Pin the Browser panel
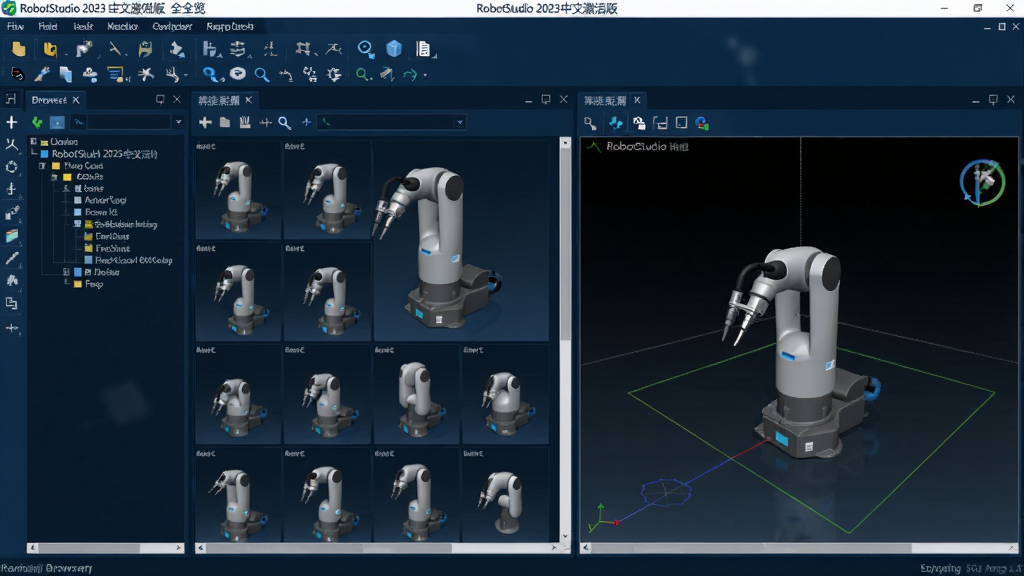Viewport: 1024px width, 576px height. (160, 99)
